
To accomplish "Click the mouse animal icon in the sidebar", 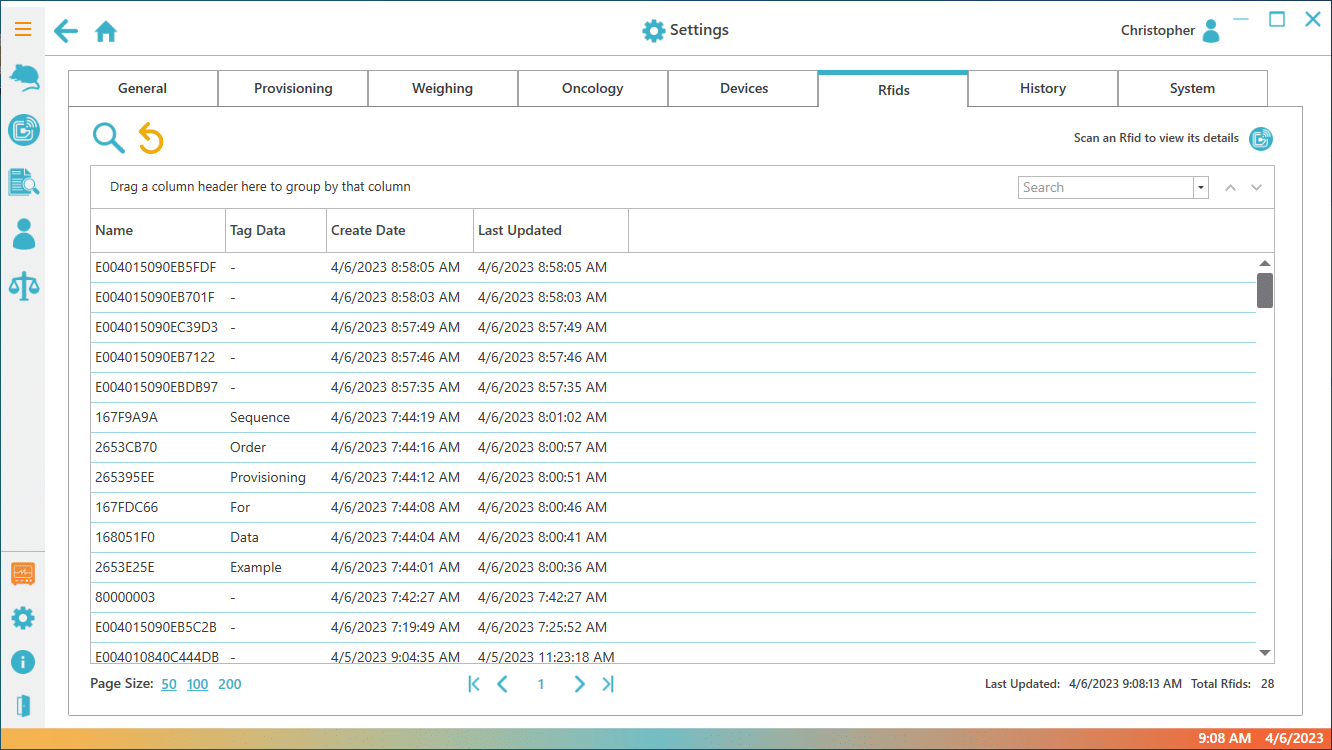I will click(23, 77).
